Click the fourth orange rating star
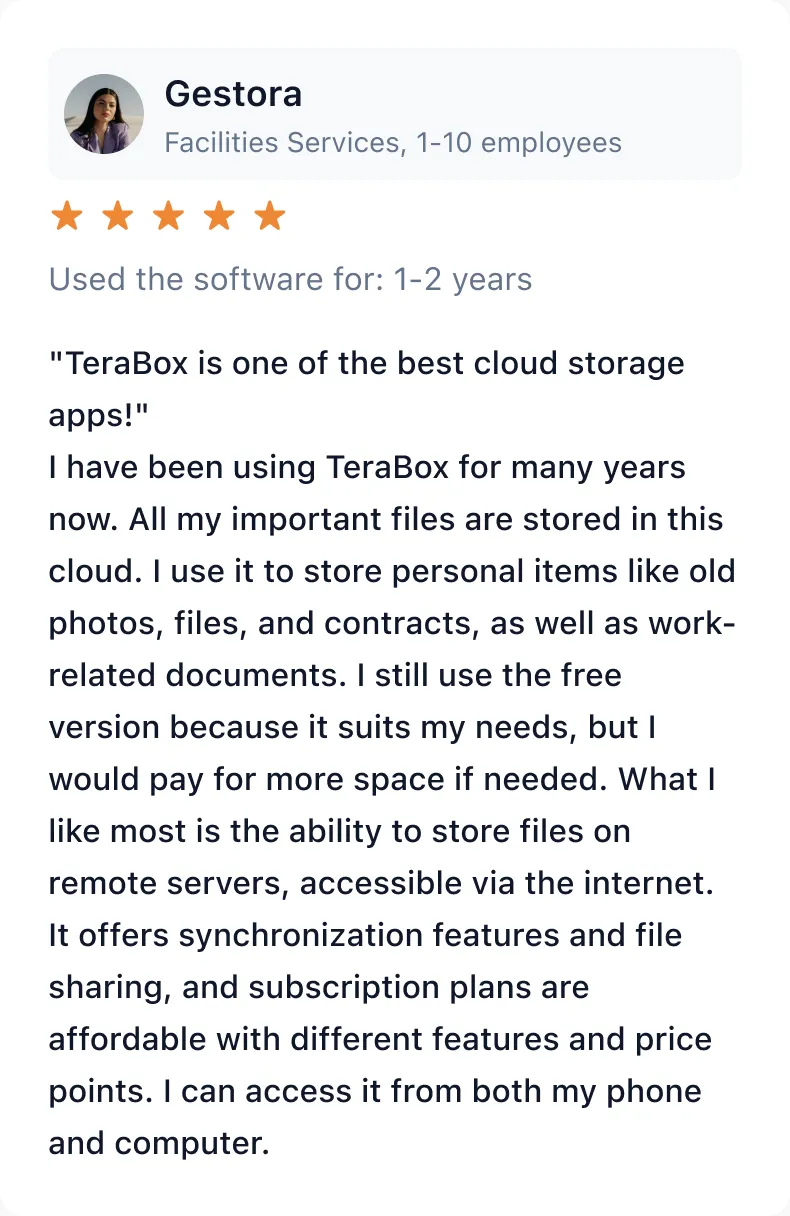 219,215
